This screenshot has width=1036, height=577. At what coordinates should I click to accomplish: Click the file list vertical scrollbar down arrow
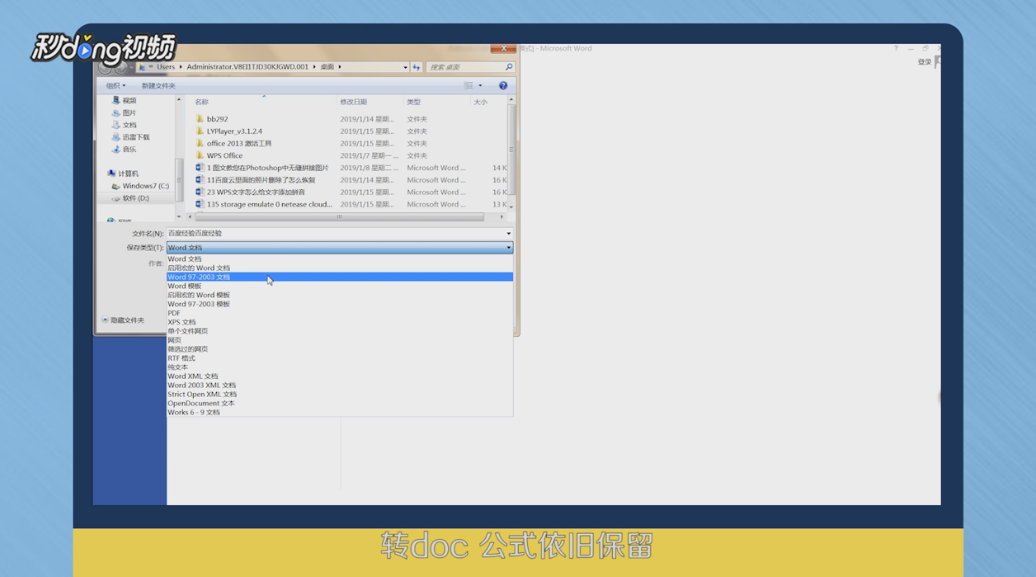(x=511, y=207)
